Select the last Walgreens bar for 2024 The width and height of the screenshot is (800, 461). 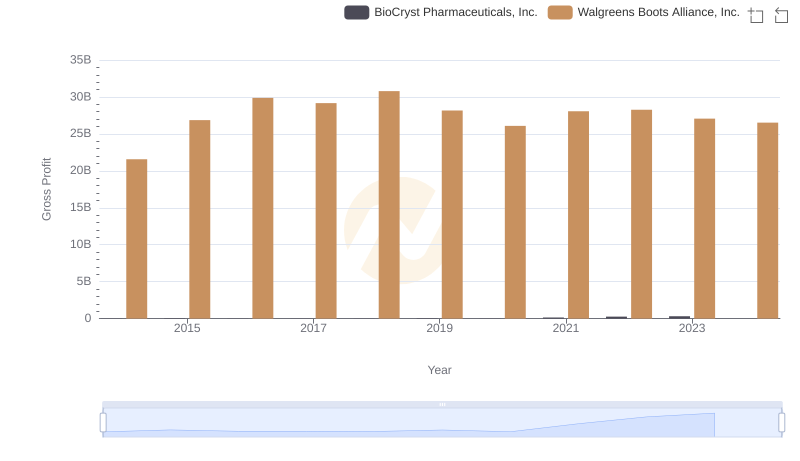(767, 220)
